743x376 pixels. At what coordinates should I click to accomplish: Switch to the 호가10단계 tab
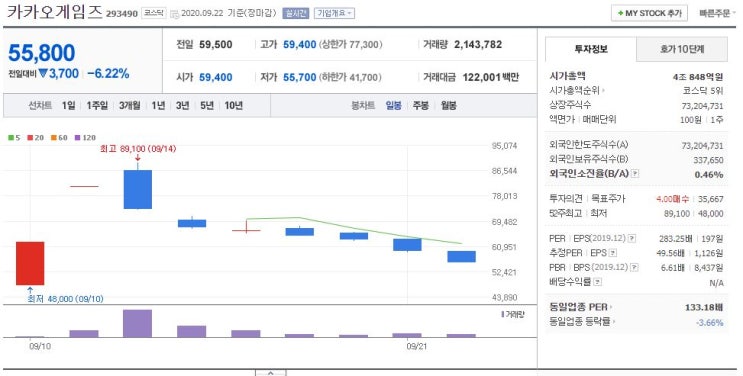tap(682, 49)
